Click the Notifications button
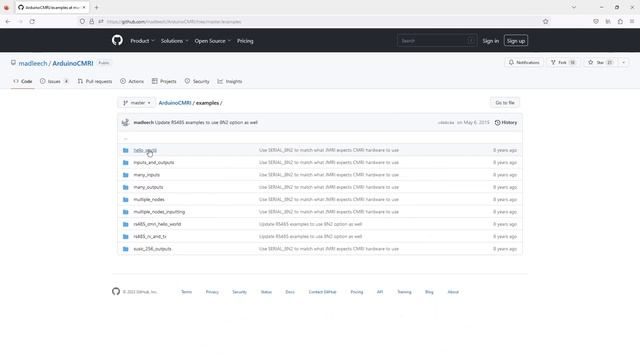Image resolution: width=640 pixels, height=360 pixels. tap(524, 62)
